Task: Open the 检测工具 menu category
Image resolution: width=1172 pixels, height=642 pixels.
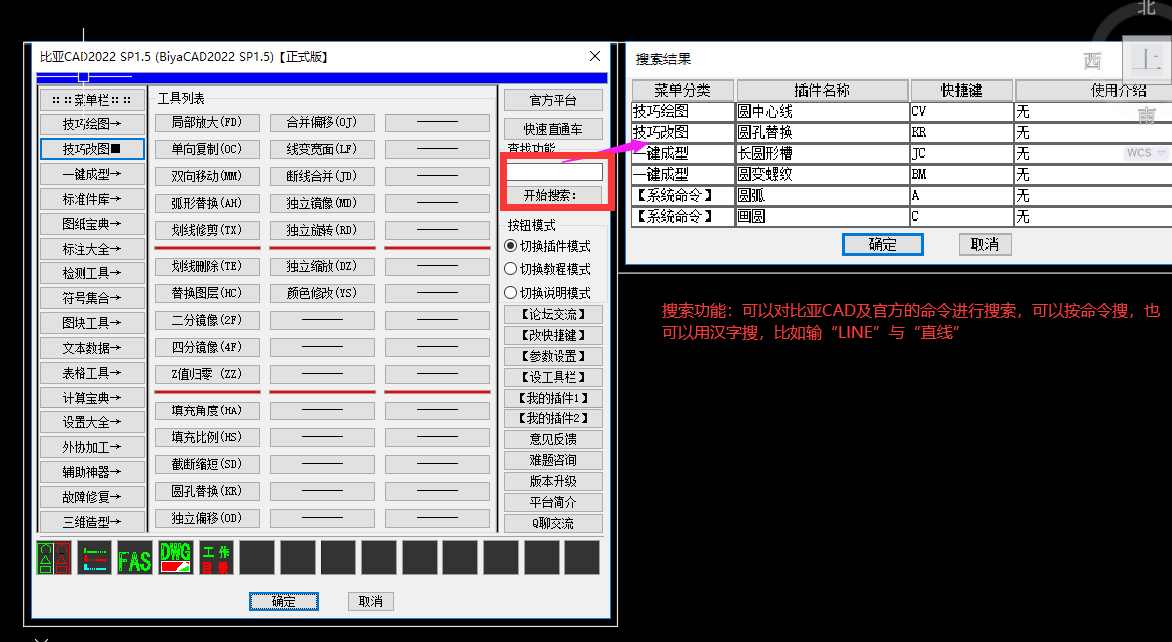Action: 91,273
